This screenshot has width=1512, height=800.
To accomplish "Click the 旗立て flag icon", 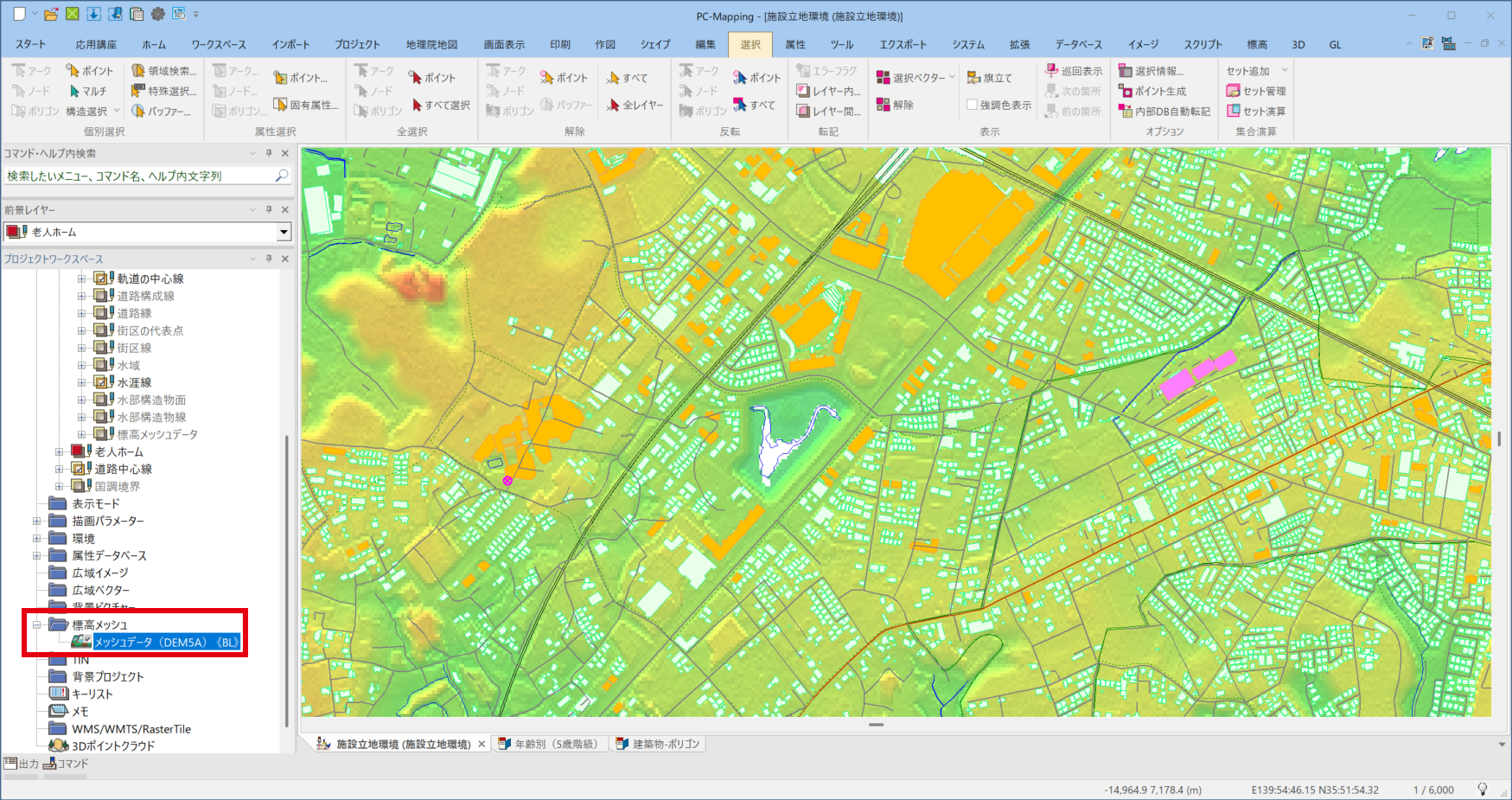I will click(973, 78).
